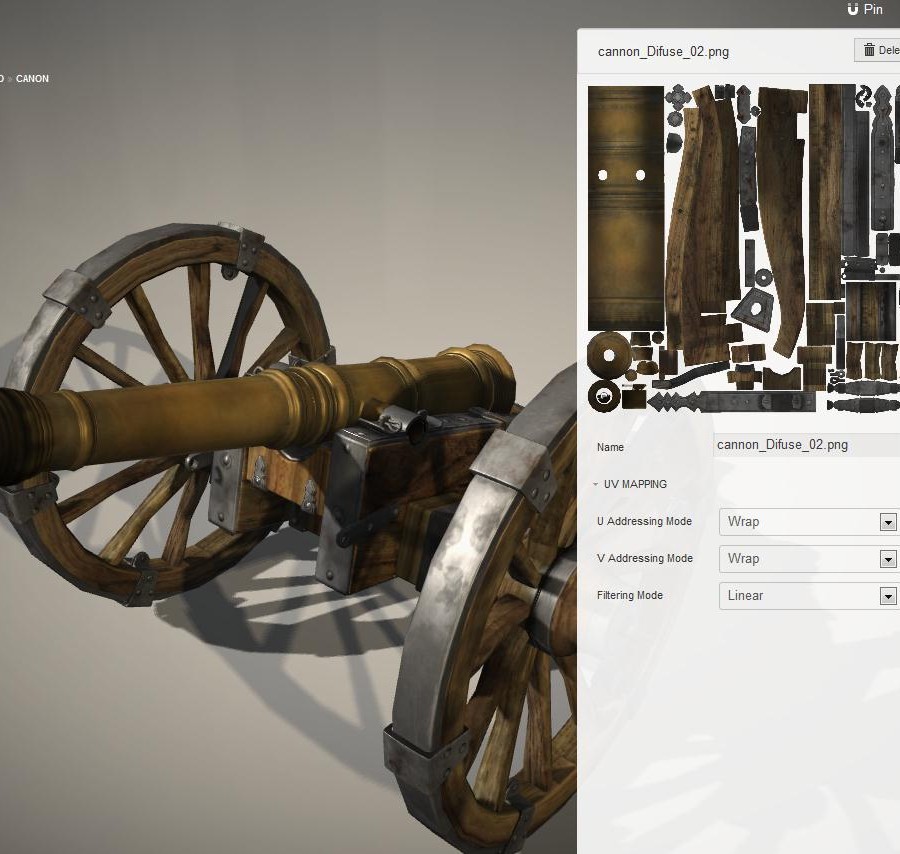Click the trash can icon
The height and width of the screenshot is (854, 900).
869,50
